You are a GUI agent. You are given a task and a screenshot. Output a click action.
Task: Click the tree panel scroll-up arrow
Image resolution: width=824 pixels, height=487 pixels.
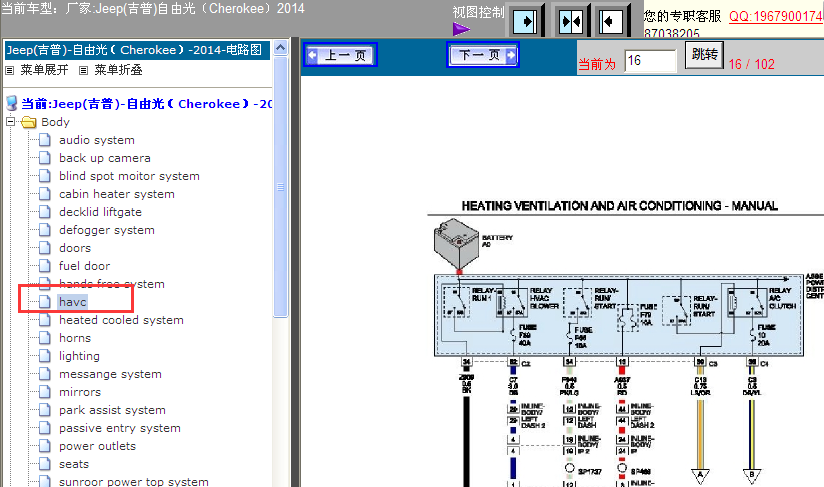point(282,48)
